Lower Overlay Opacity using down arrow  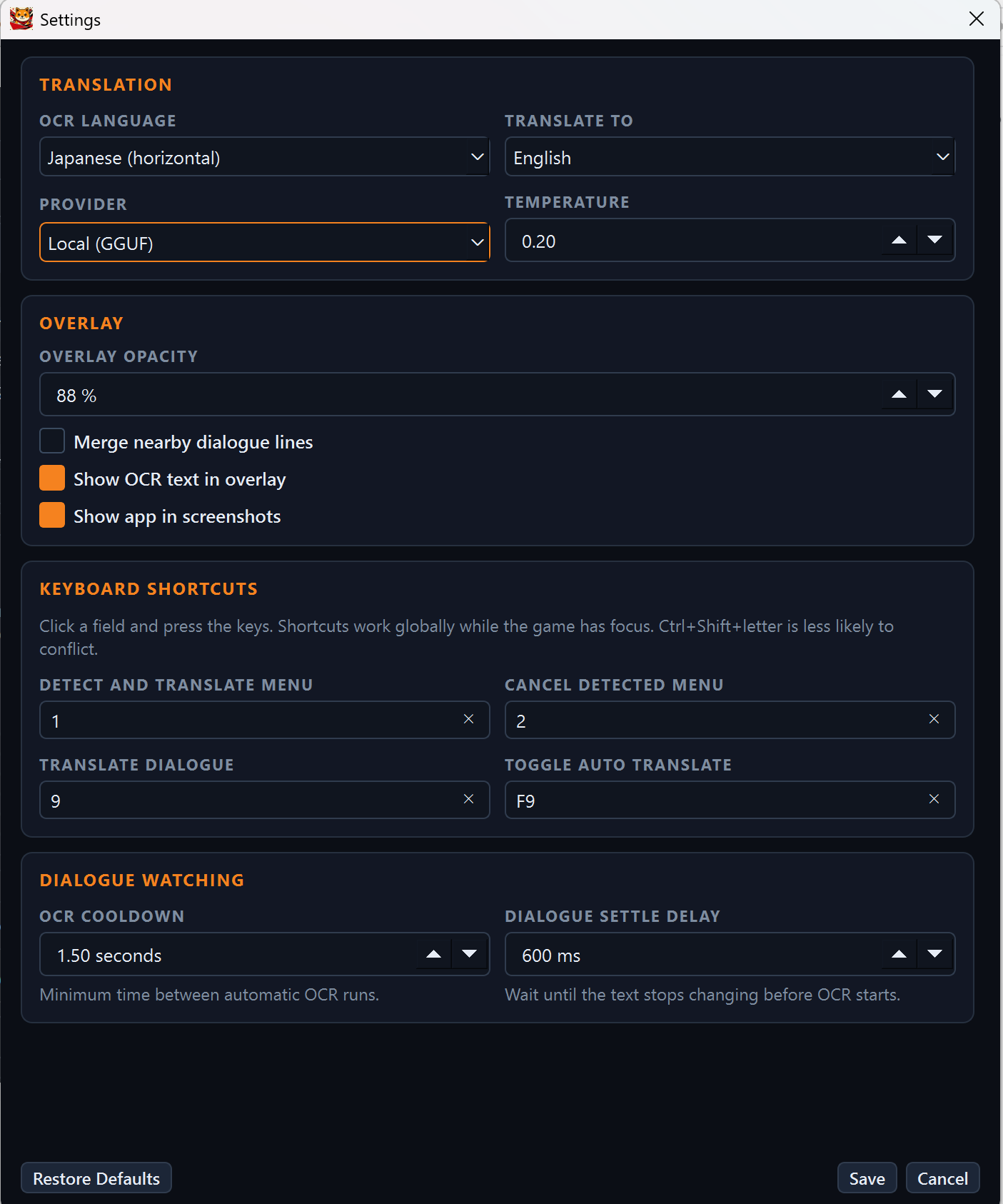tap(934, 394)
